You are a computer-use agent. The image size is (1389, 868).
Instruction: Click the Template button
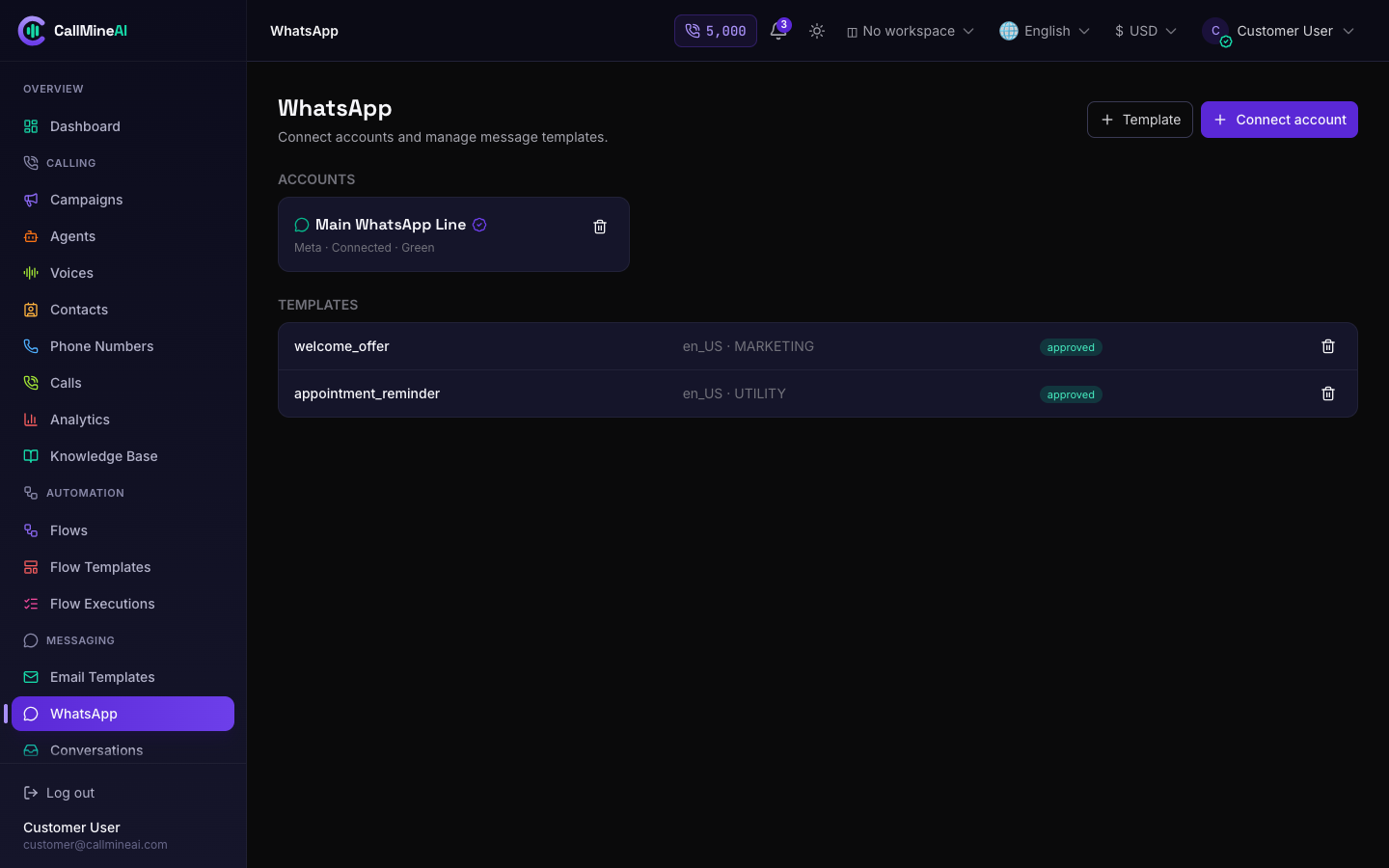(x=1140, y=120)
